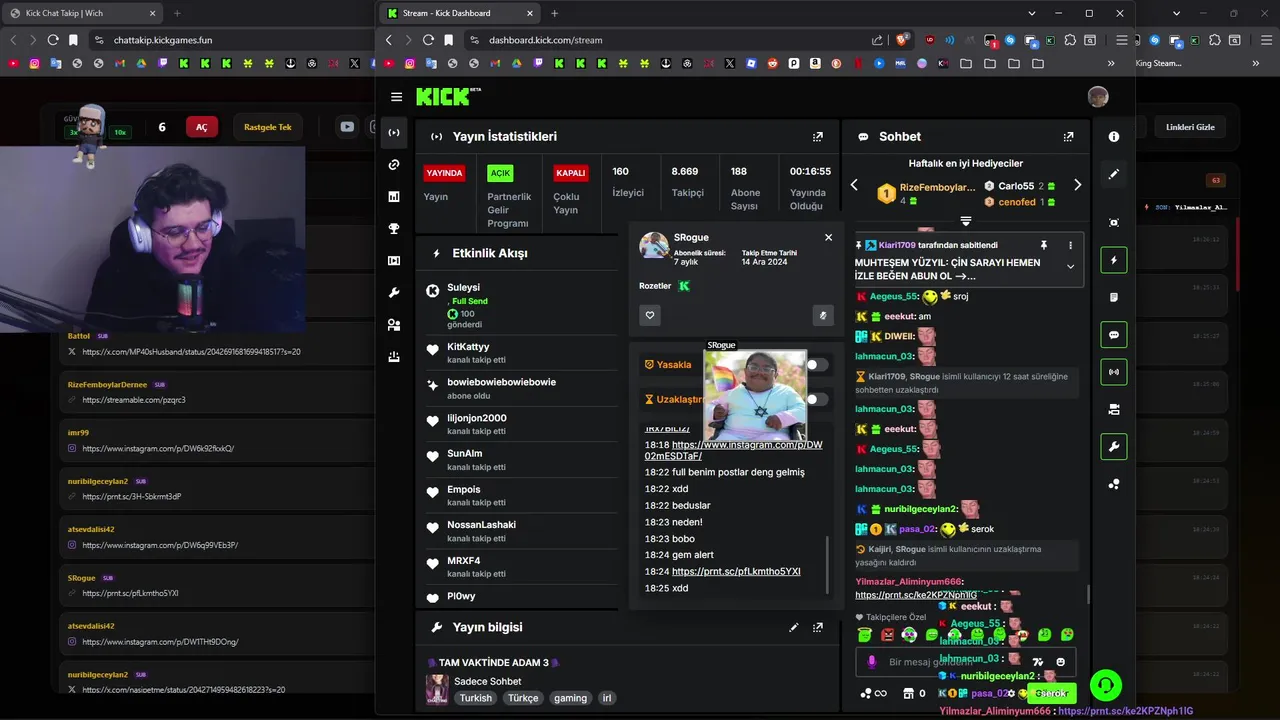Switch to the Stream - Kick Dashboard tab
Viewport: 1280px width, 720px height.
[458, 13]
